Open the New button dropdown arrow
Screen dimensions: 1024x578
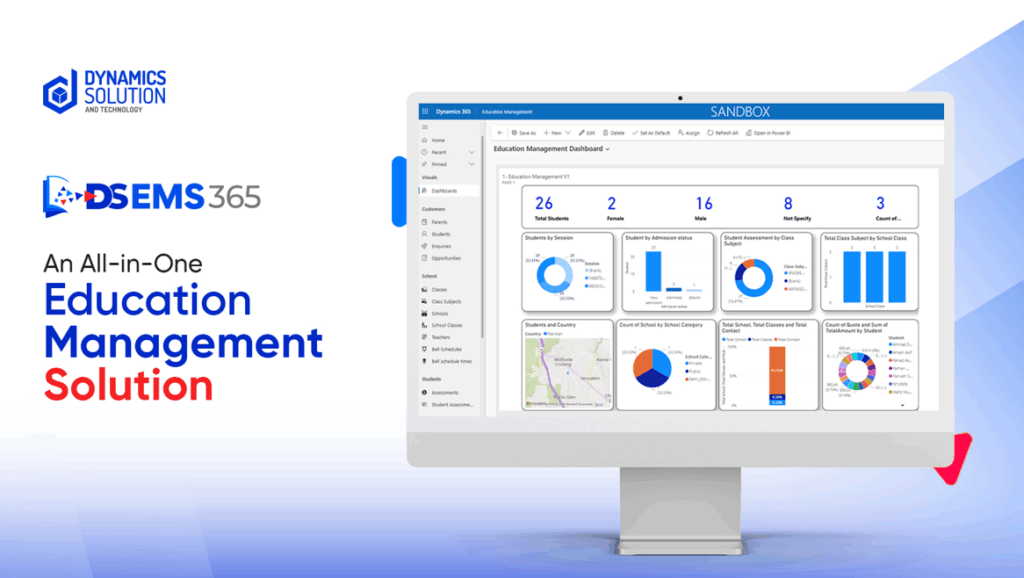567,132
